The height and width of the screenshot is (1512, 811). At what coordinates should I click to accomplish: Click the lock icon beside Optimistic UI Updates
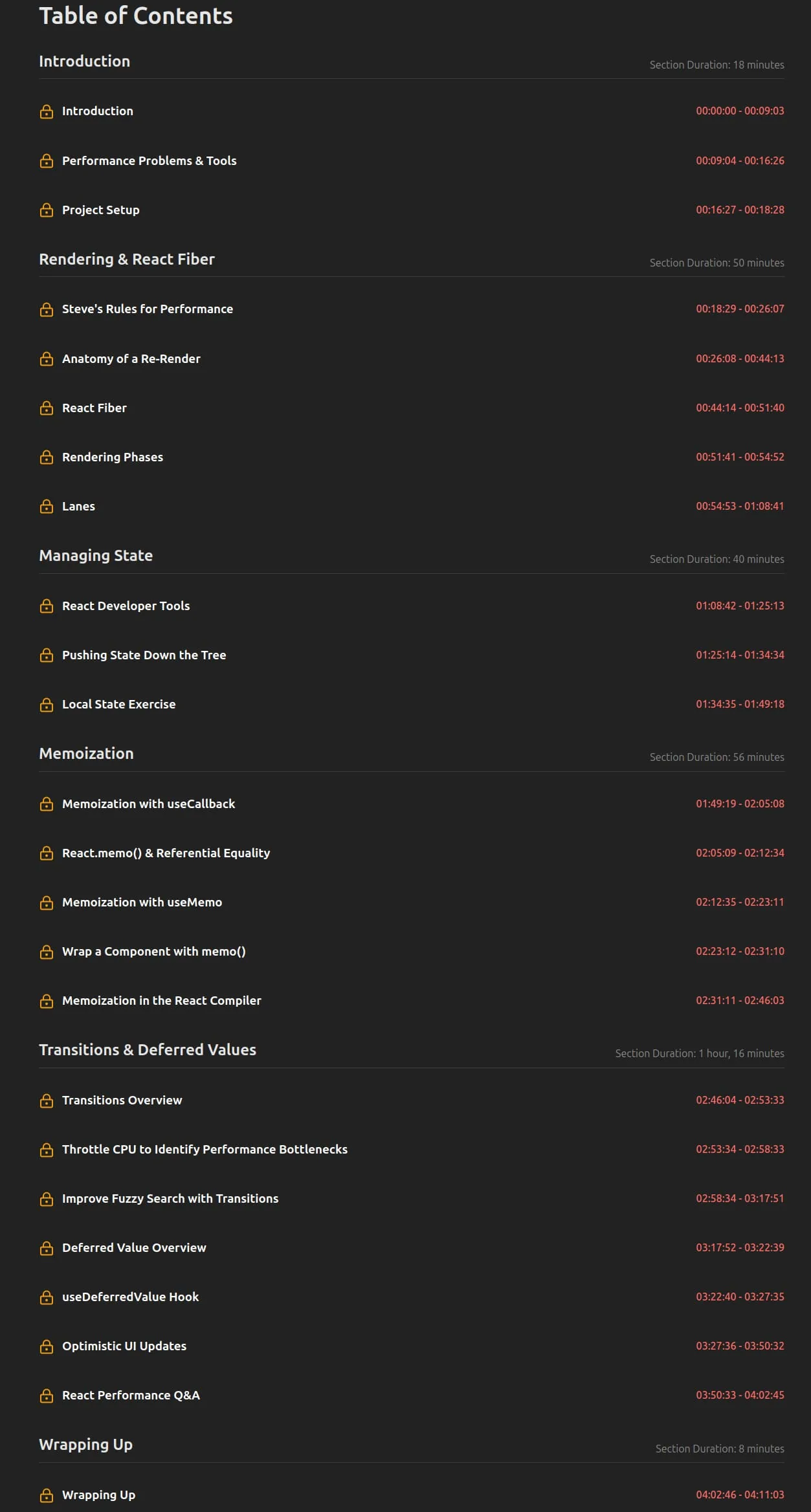[x=47, y=1346]
